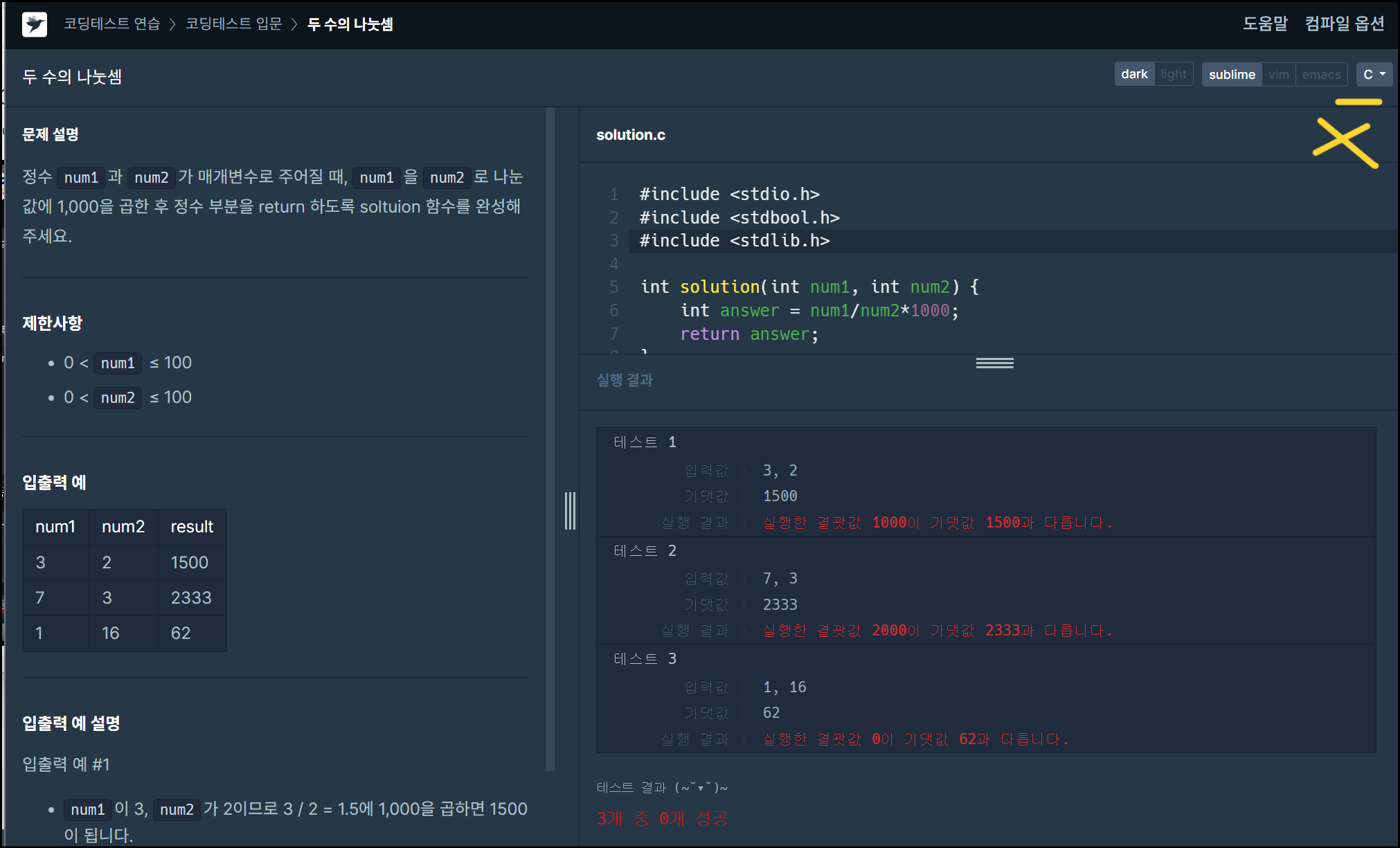Click the Programmers bird logo icon

coord(34,24)
